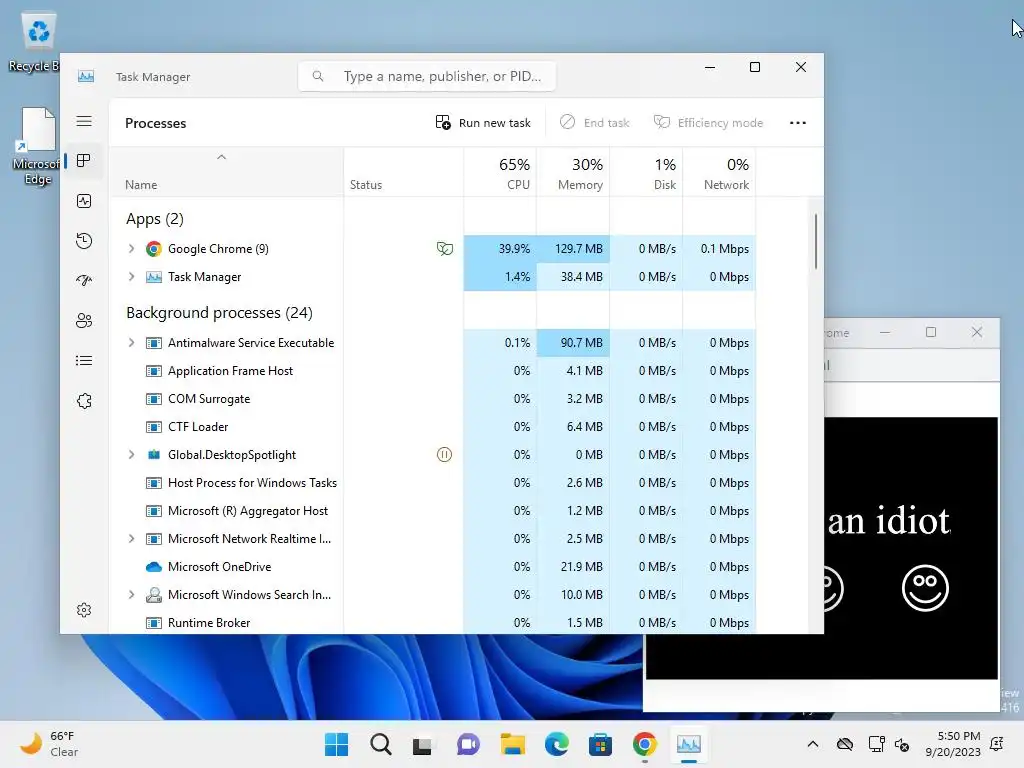Click smiley face in Chrome window

tap(925, 588)
